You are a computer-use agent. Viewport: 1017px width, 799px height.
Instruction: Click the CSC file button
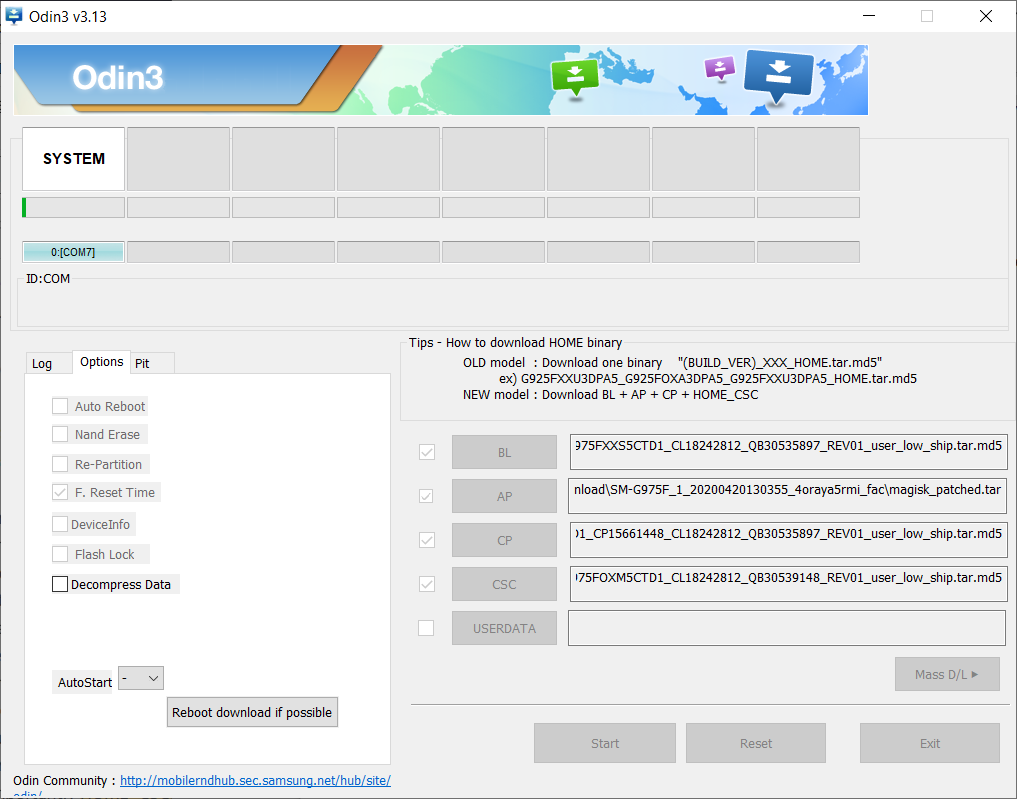coord(504,584)
